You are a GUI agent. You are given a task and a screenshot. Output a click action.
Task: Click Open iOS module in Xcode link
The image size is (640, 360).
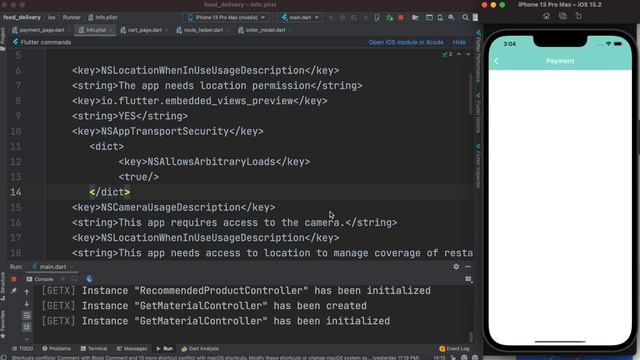tap(406, 42)
